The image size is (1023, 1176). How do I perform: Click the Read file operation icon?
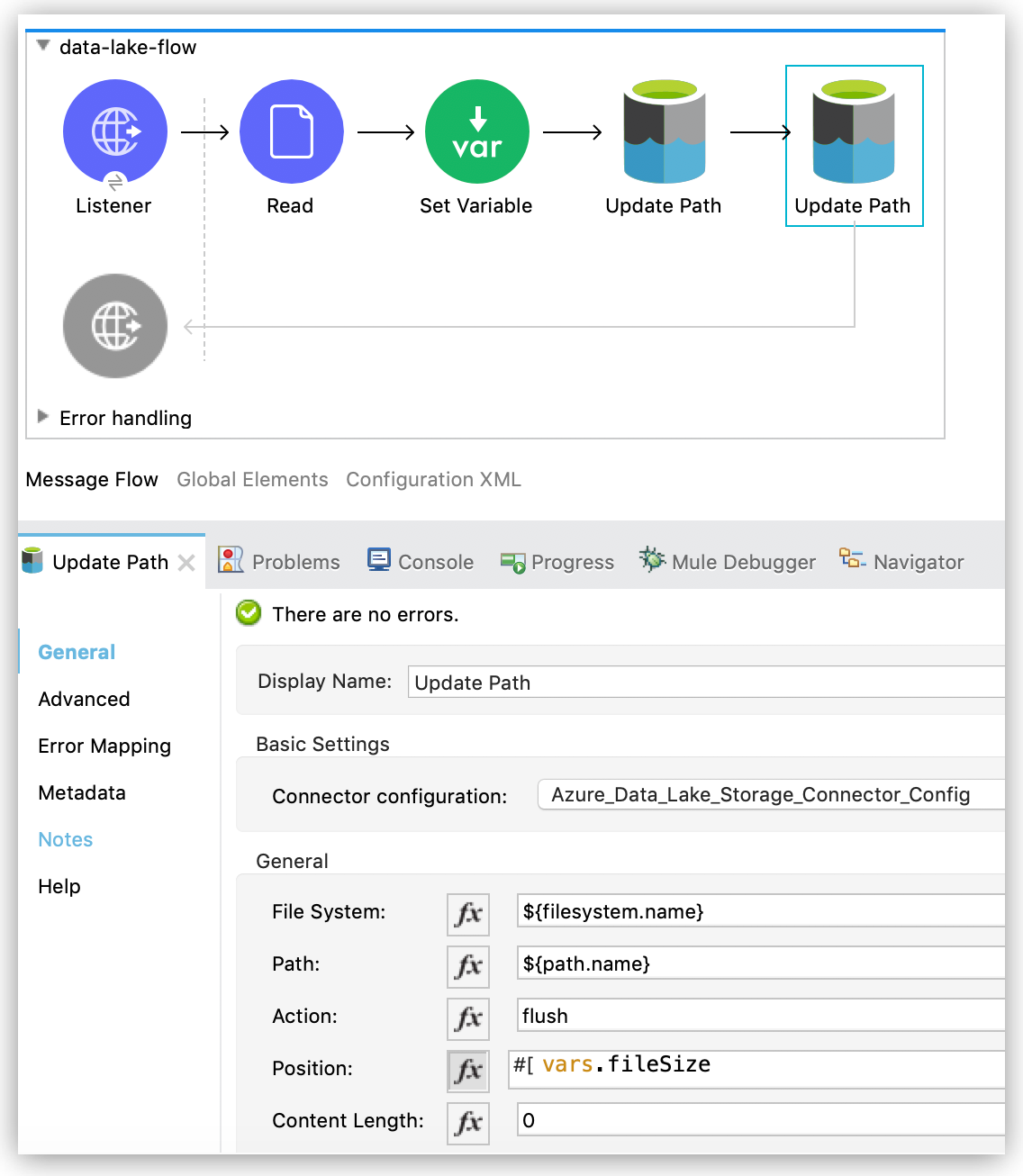pyautogui.click(x=291, y=131)
